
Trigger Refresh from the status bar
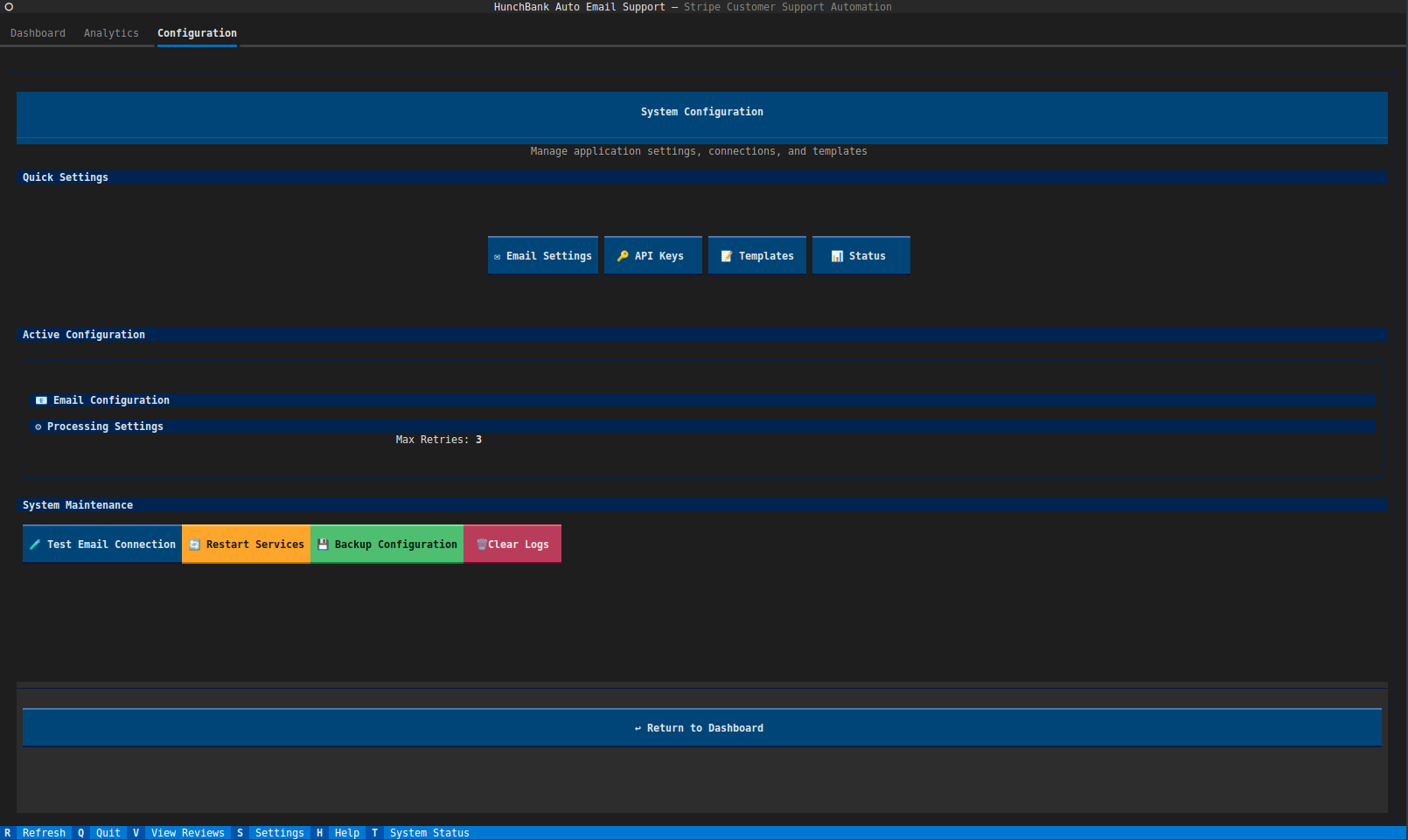point(43,832)
